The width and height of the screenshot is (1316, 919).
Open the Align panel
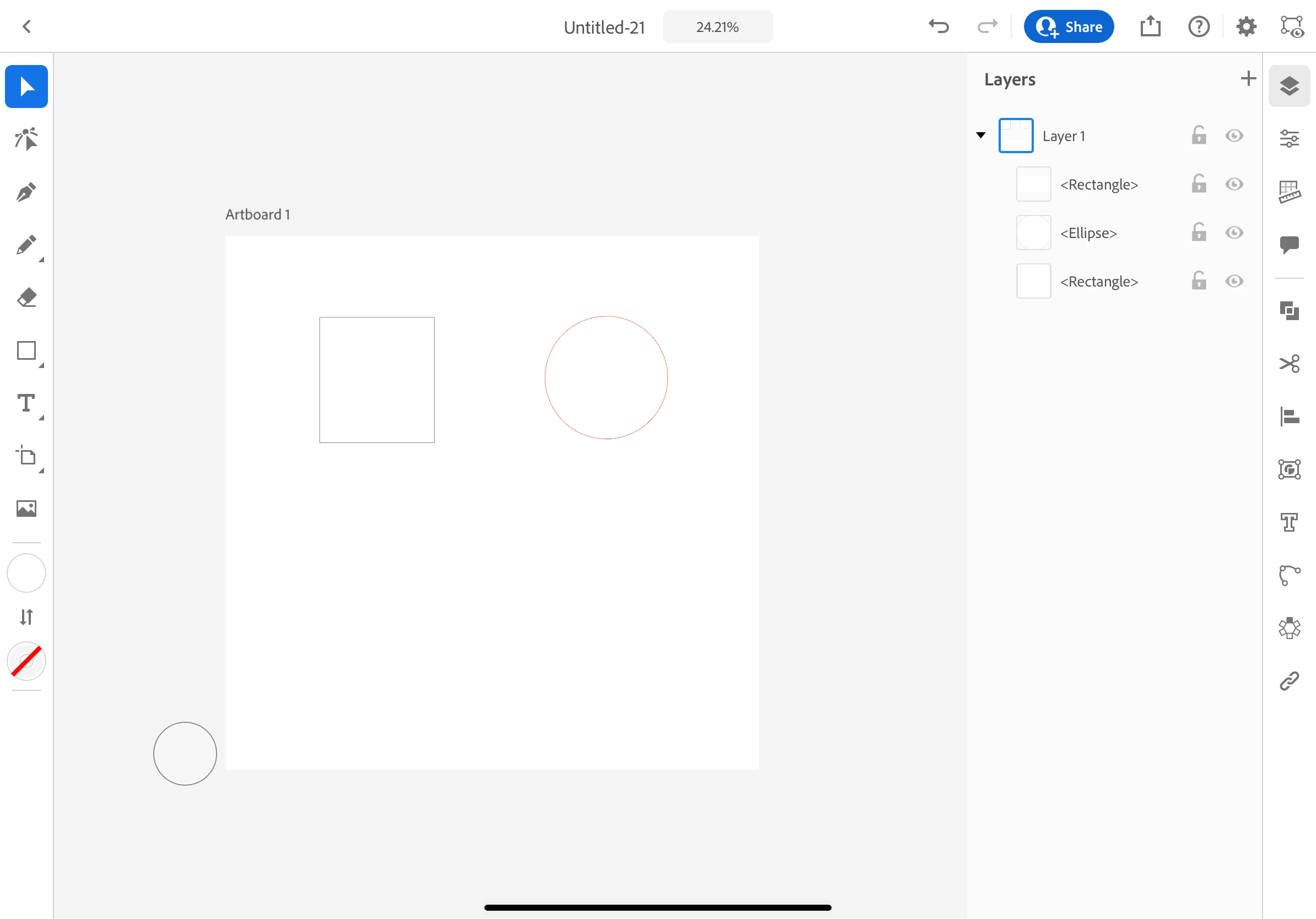[1289, 417]
